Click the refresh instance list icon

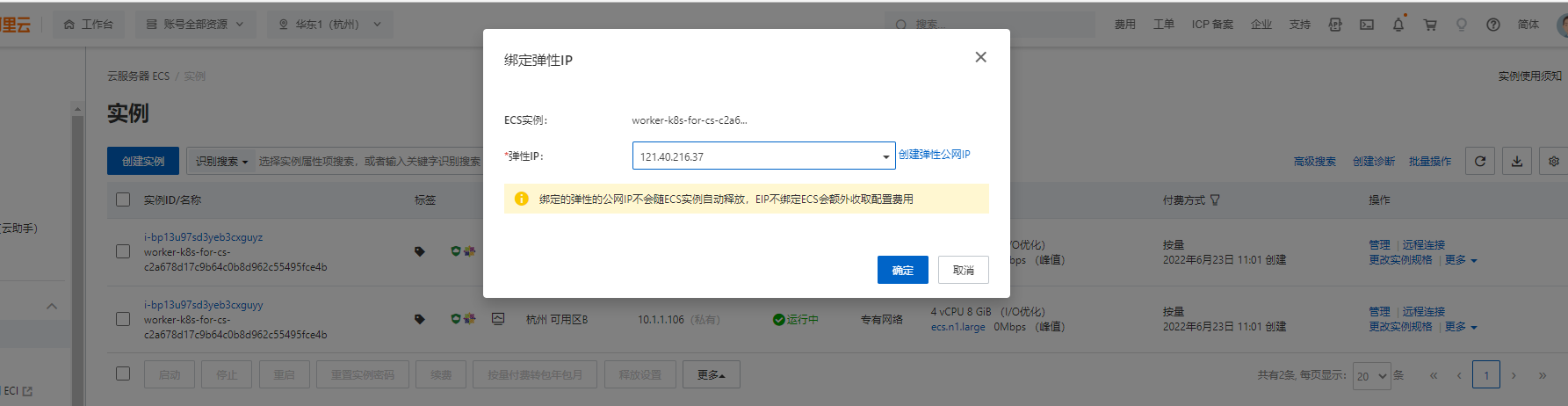tap(1480, 161)
